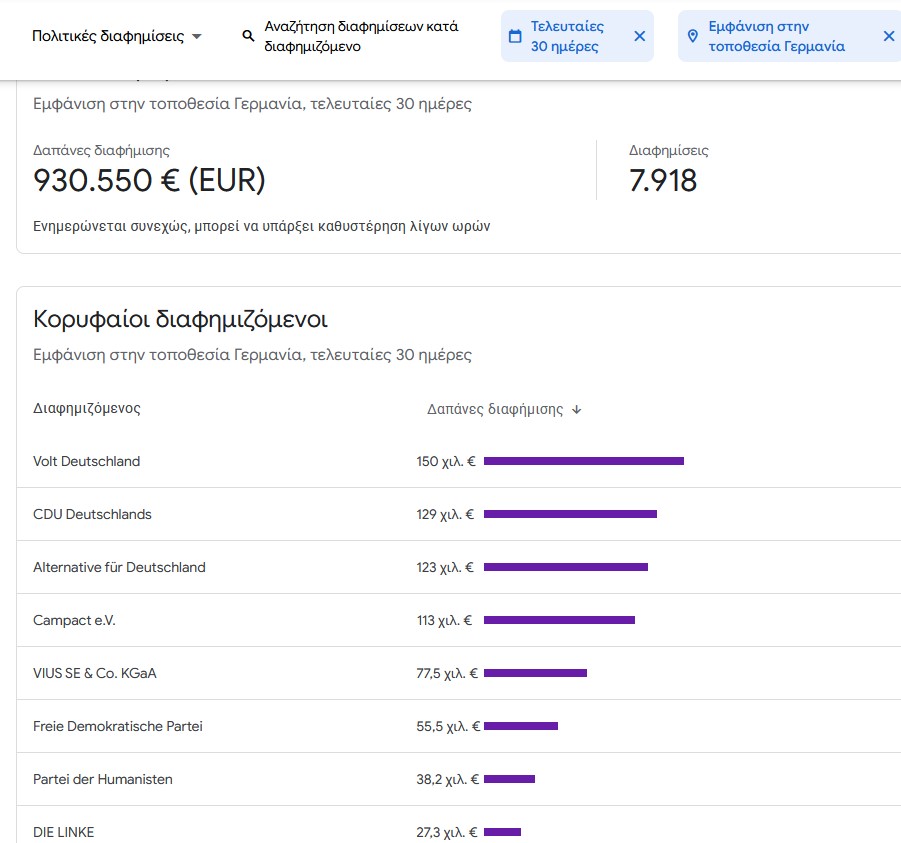Image resolution: width=901 pixels, height=843 pixels.
Task: Click the 113 χιλ. € spending value
Action: click(444, 620)
